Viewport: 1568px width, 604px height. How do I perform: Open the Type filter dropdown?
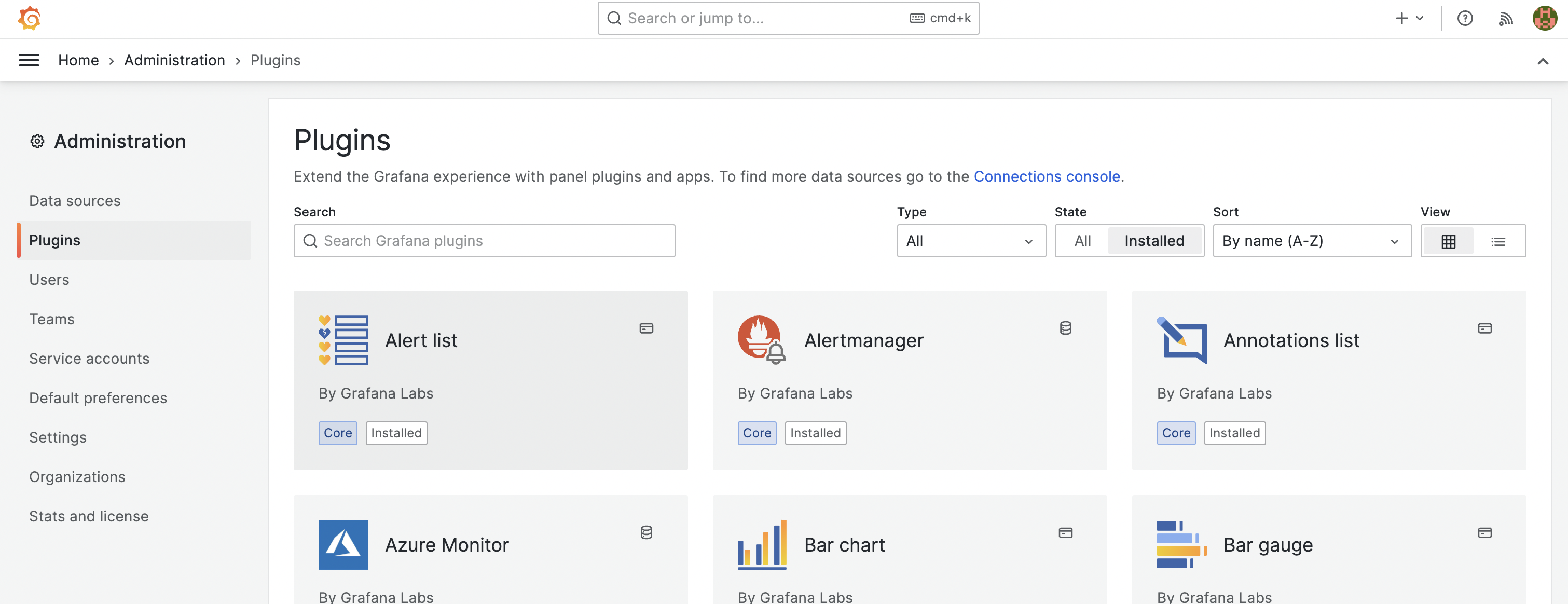pos(970,240)
